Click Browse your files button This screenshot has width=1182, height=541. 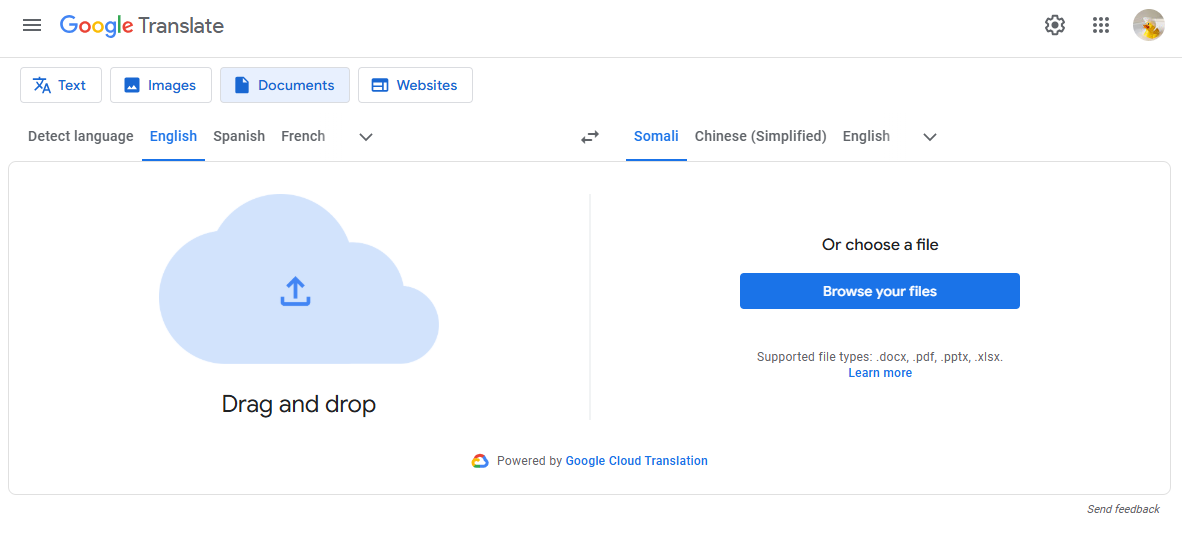pyautogui.click(x=880, y=291)
